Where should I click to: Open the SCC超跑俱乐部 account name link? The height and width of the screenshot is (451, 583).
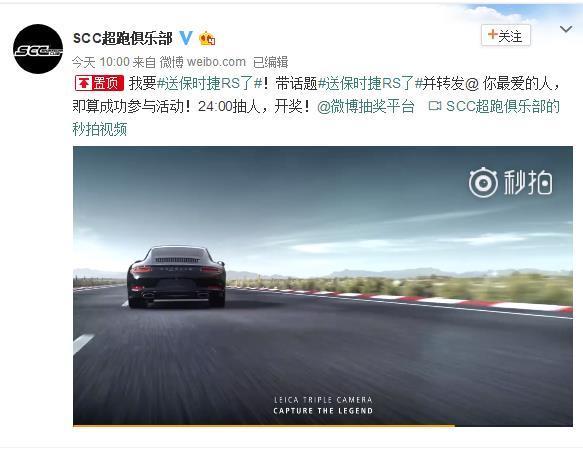[x=123, y=38]
